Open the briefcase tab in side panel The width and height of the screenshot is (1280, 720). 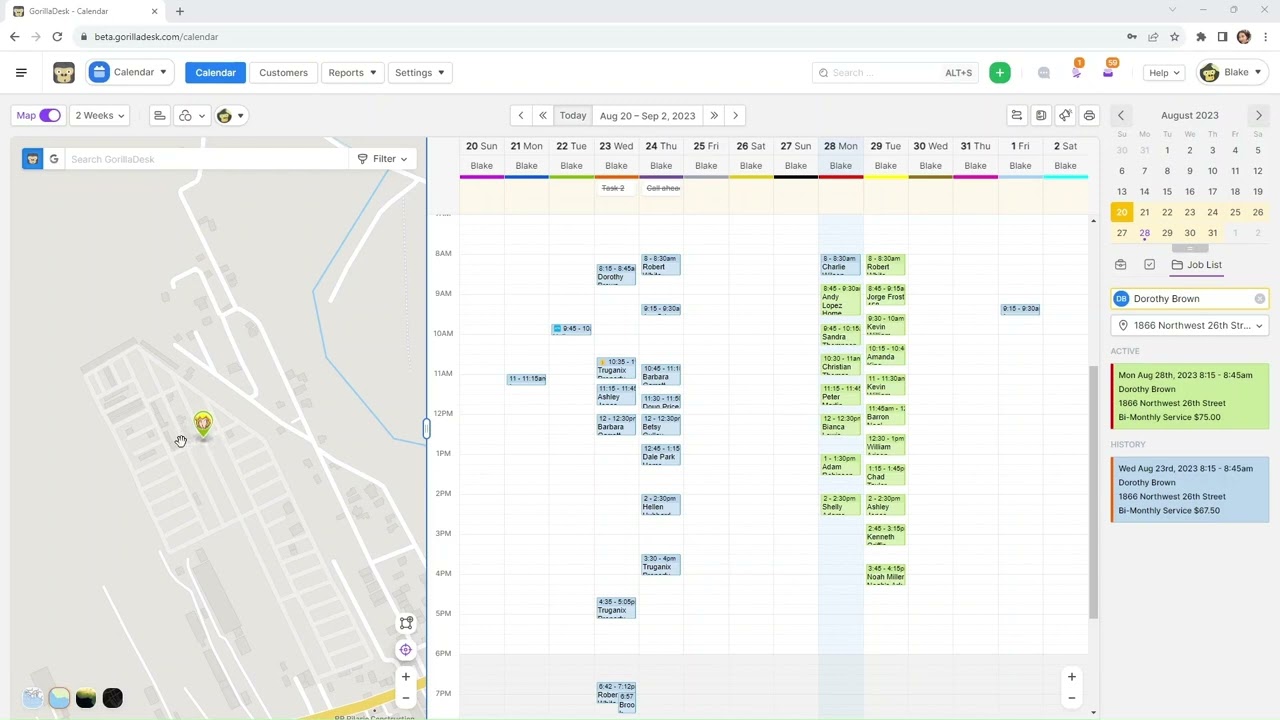[1121, 264]
